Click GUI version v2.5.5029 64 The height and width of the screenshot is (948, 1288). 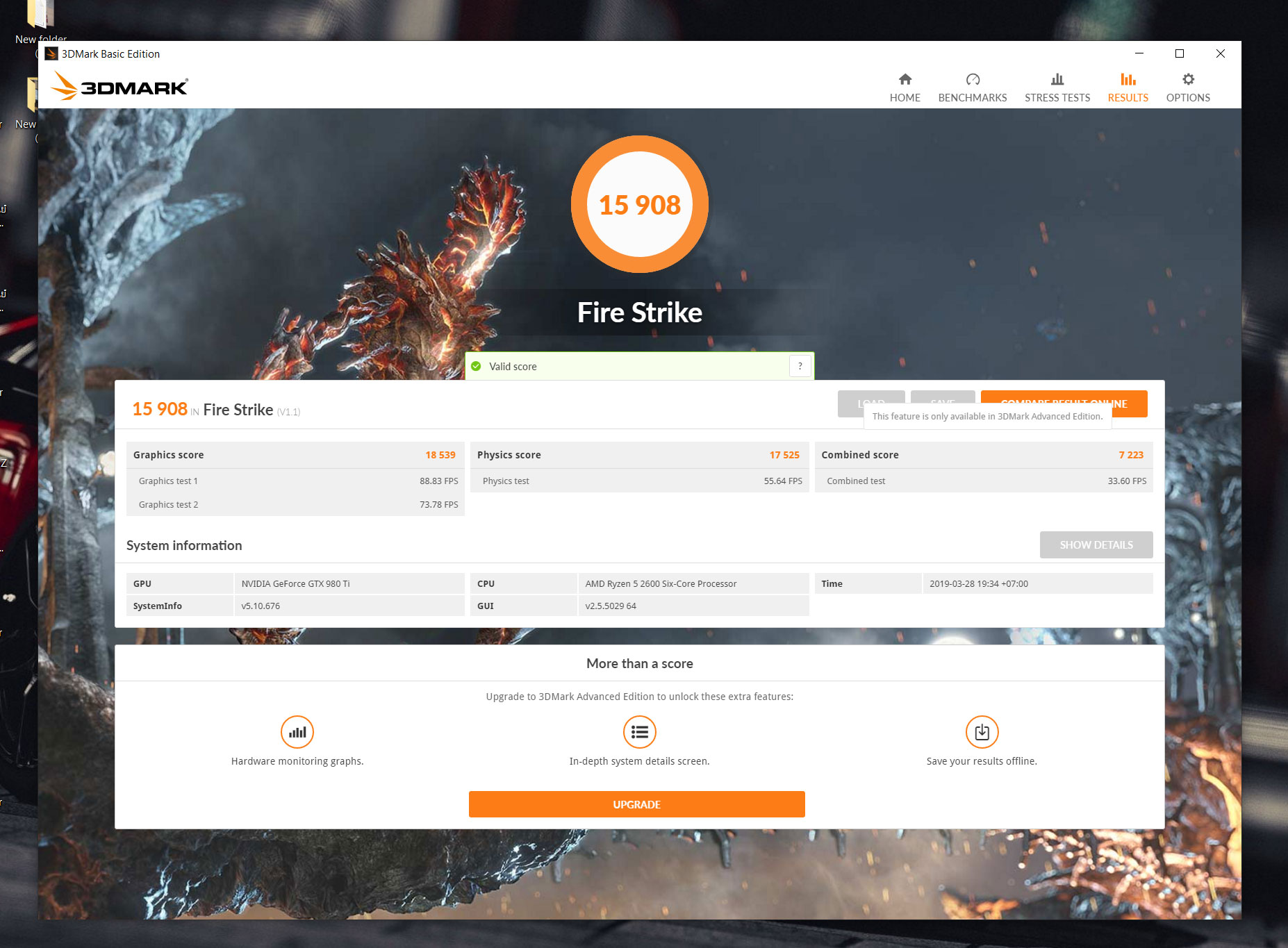pos(693,606)
